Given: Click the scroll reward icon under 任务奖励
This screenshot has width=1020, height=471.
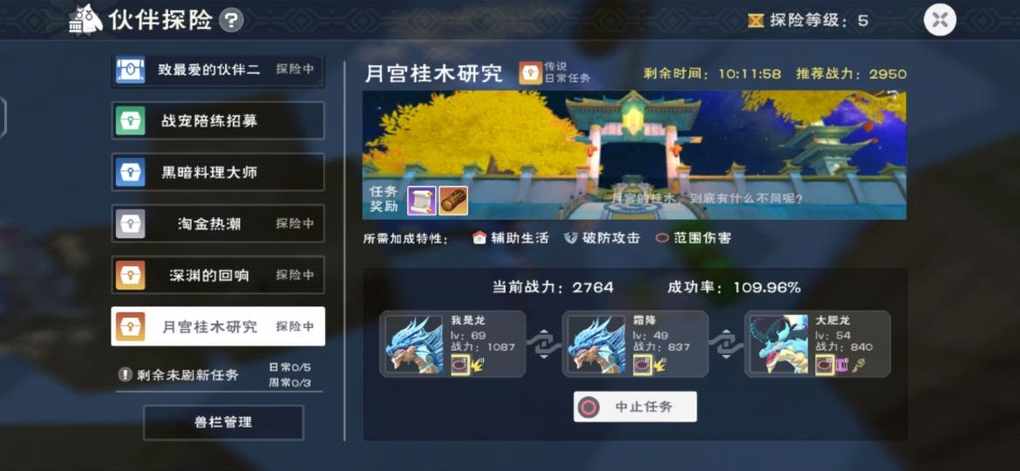Looking at the screenshot, I should click(x=421, y=200).
